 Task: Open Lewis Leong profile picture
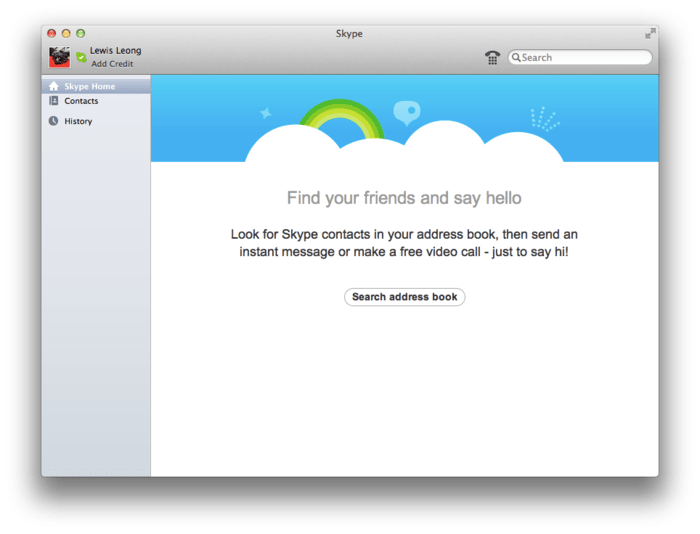59,57
